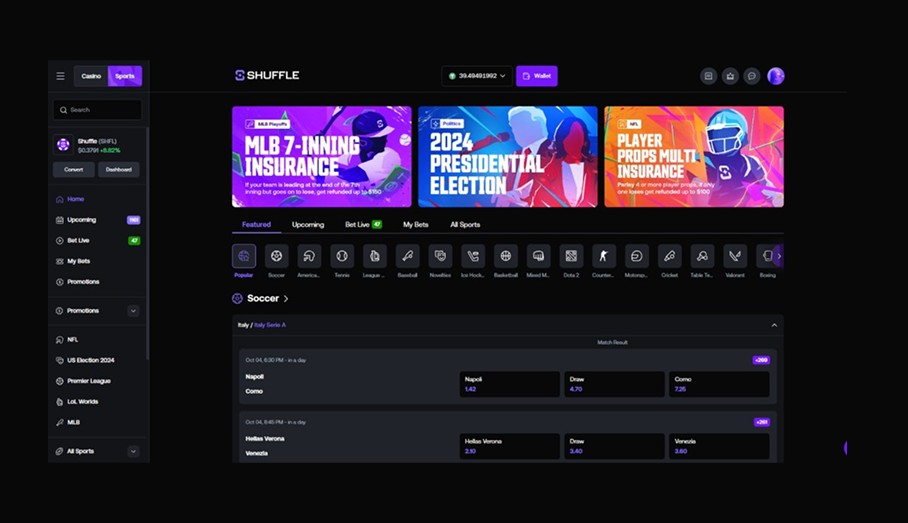Click the purple Wallet button
Screen dimensions: 908x523
coord(537,76)
